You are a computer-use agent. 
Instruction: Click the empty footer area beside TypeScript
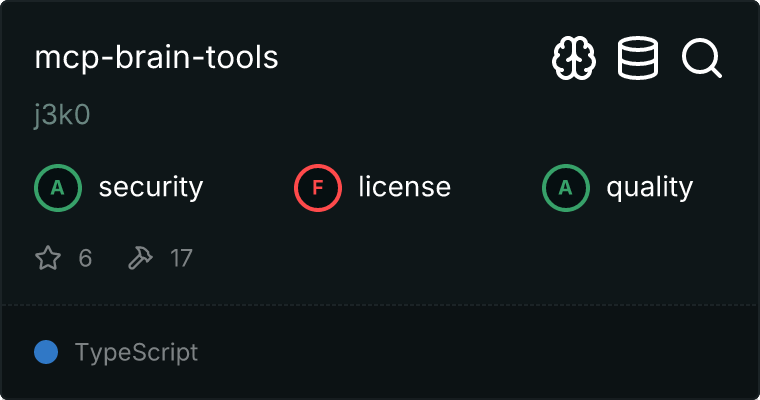[x=480, y=352]
